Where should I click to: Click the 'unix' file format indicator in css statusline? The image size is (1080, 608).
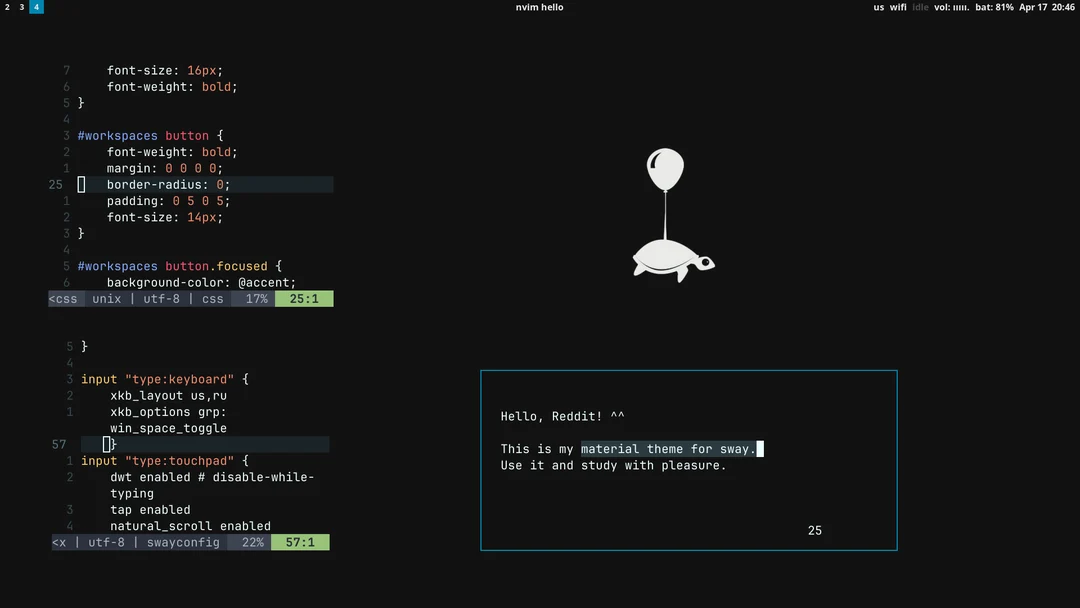pos(106,298)
